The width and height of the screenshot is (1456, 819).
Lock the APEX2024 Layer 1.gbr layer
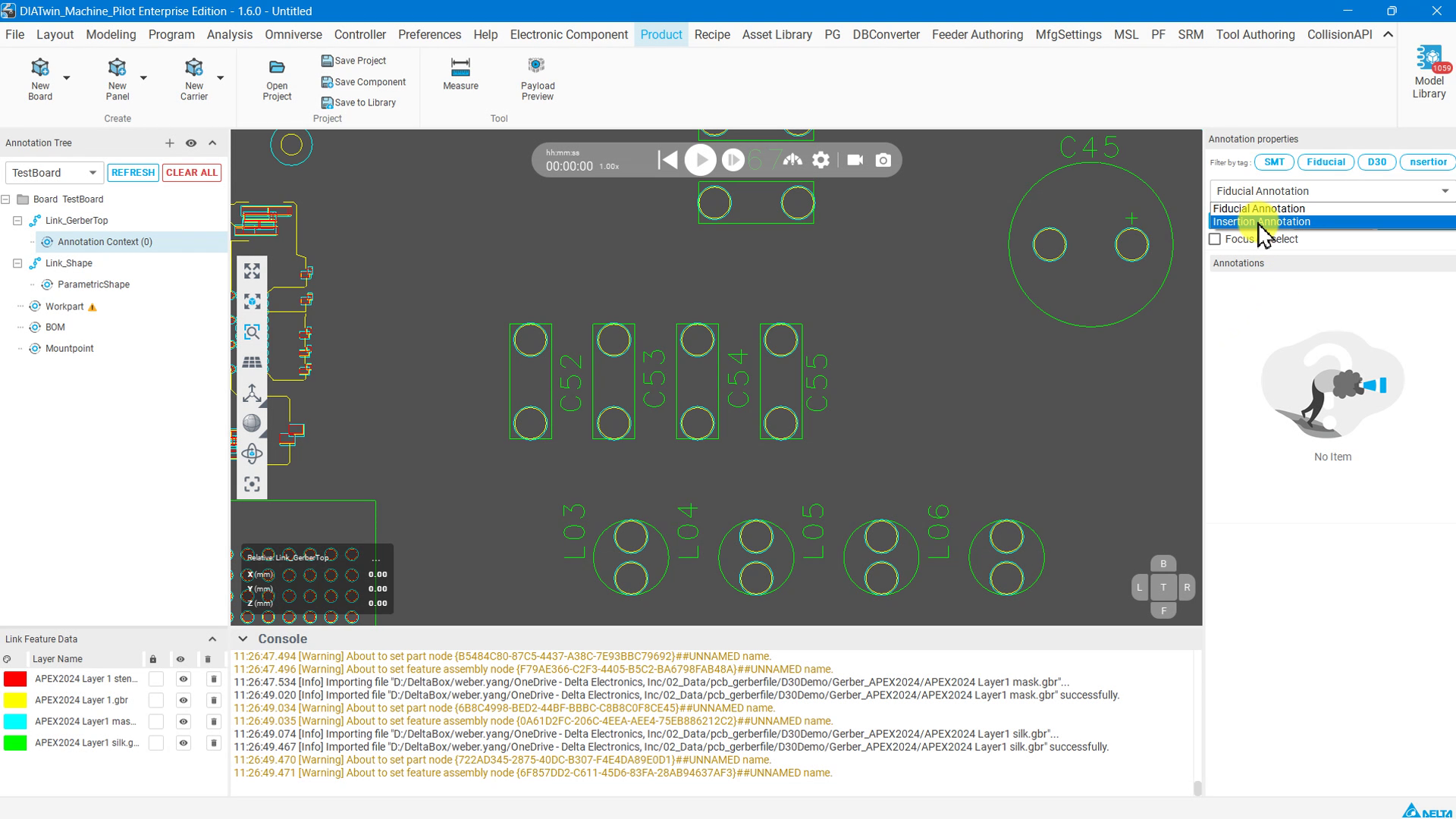click(x=155, y=701)
